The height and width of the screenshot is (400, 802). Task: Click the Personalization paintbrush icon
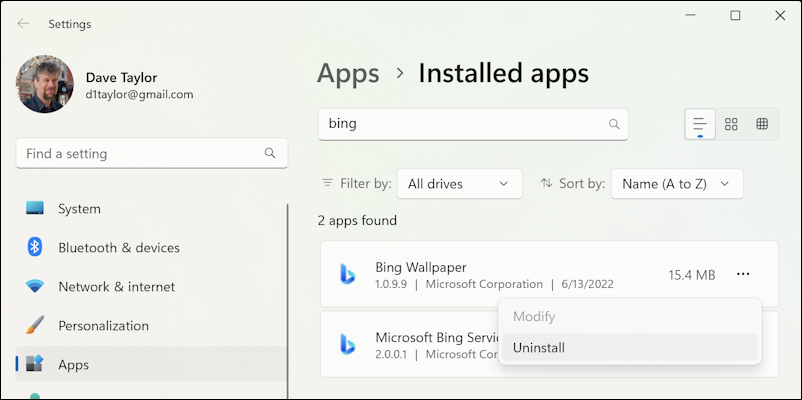35,325
